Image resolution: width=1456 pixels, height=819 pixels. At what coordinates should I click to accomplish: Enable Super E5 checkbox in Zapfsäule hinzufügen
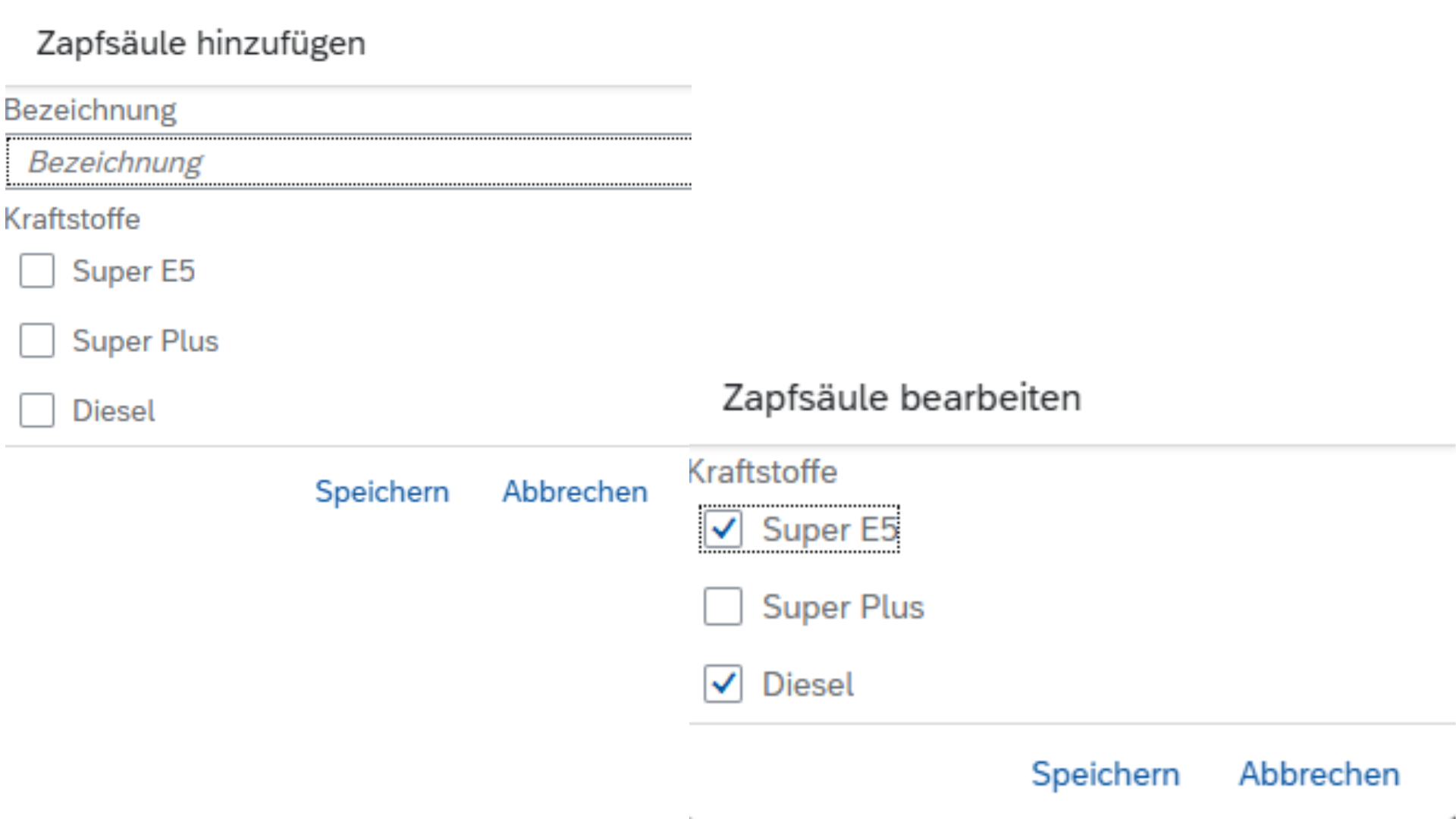point(37,271)
